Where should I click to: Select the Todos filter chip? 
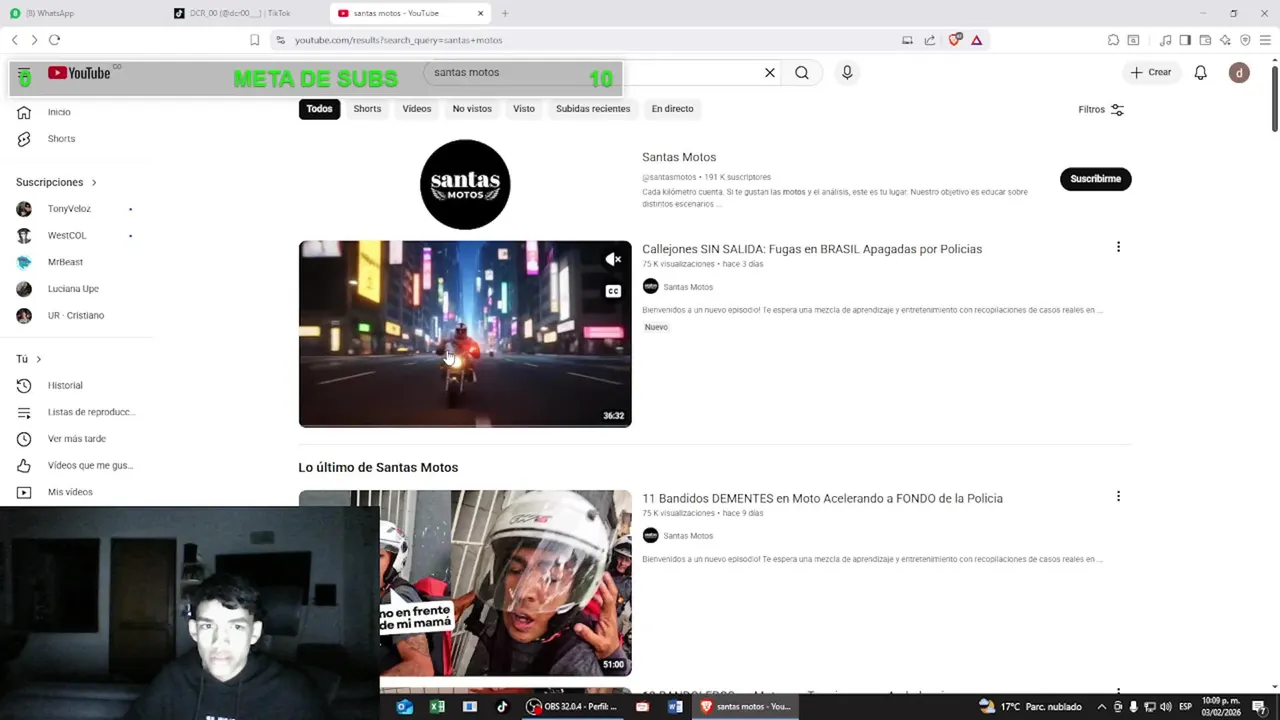(319, 109)
